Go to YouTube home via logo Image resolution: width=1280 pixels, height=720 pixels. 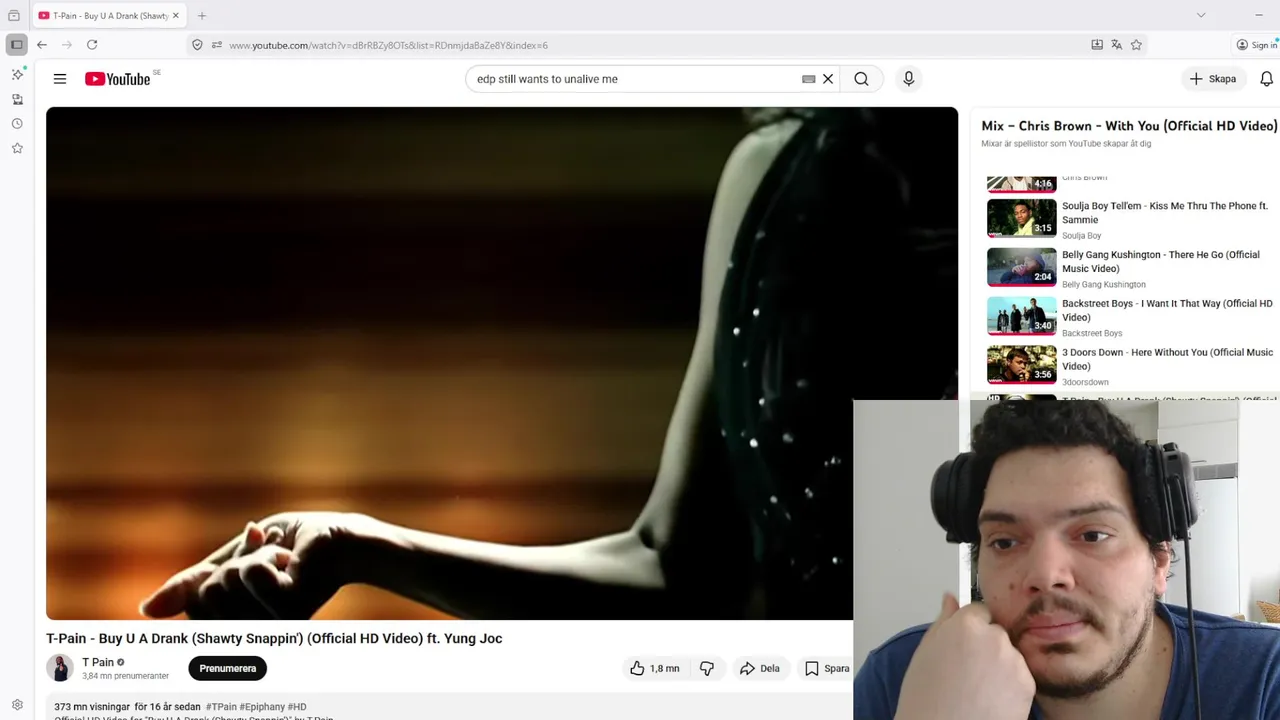[x=118, y=79]
